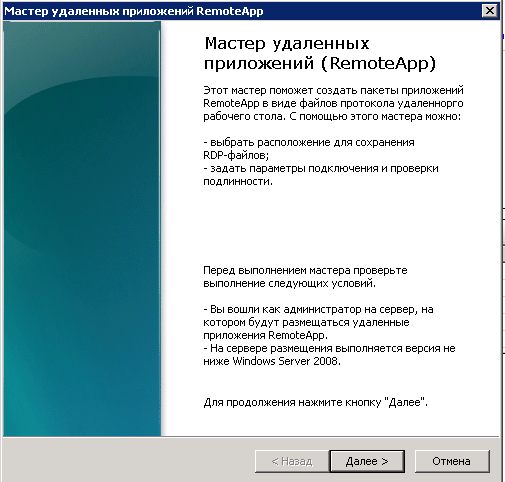The height and width of the screenshot is (482, 505).
Task: Click the line "Перед выполнением мастера проверьте"
Action: coord(305,270)
